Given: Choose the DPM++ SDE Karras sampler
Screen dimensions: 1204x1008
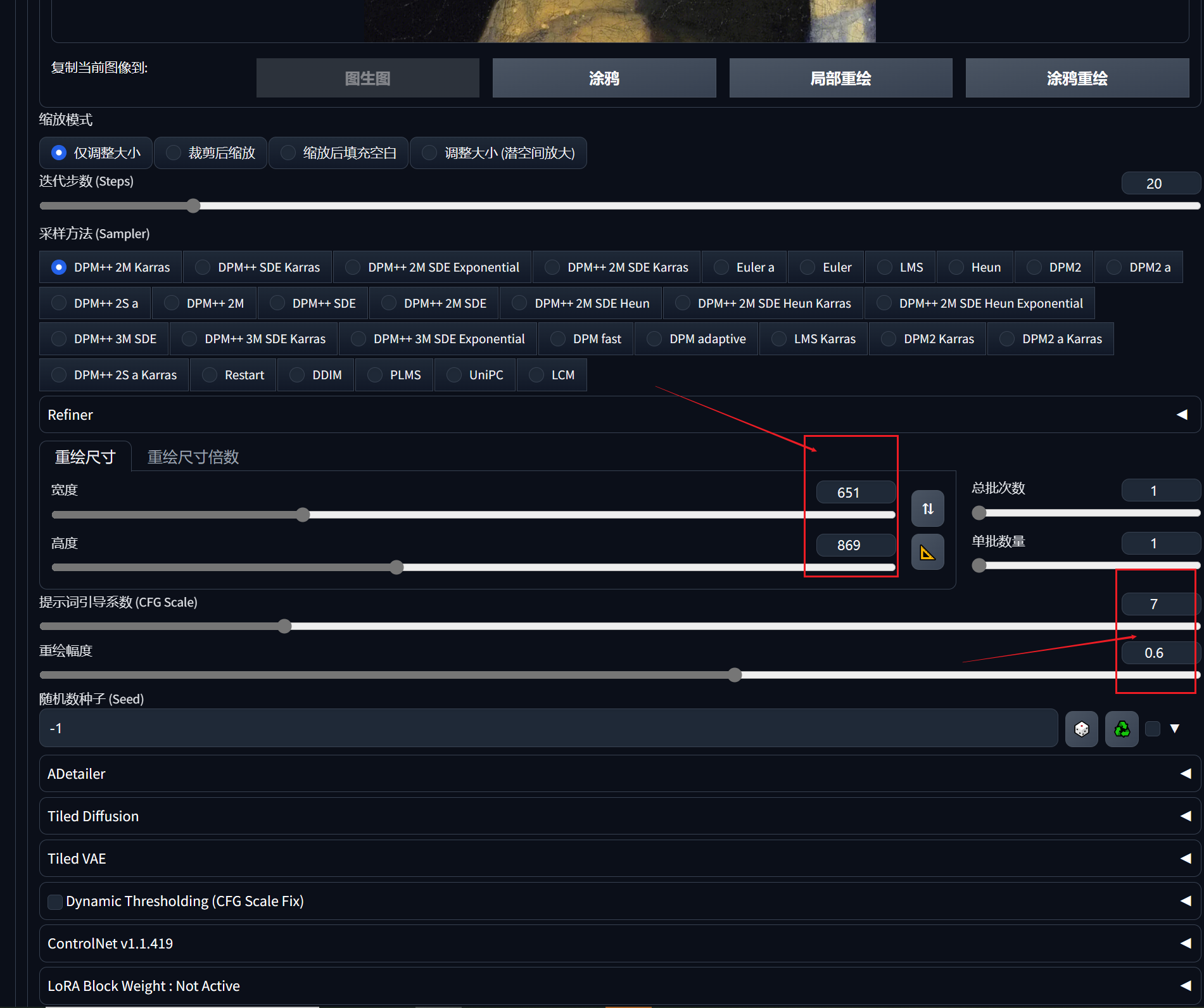Looking at the screenshot, I should click(258, 267).
